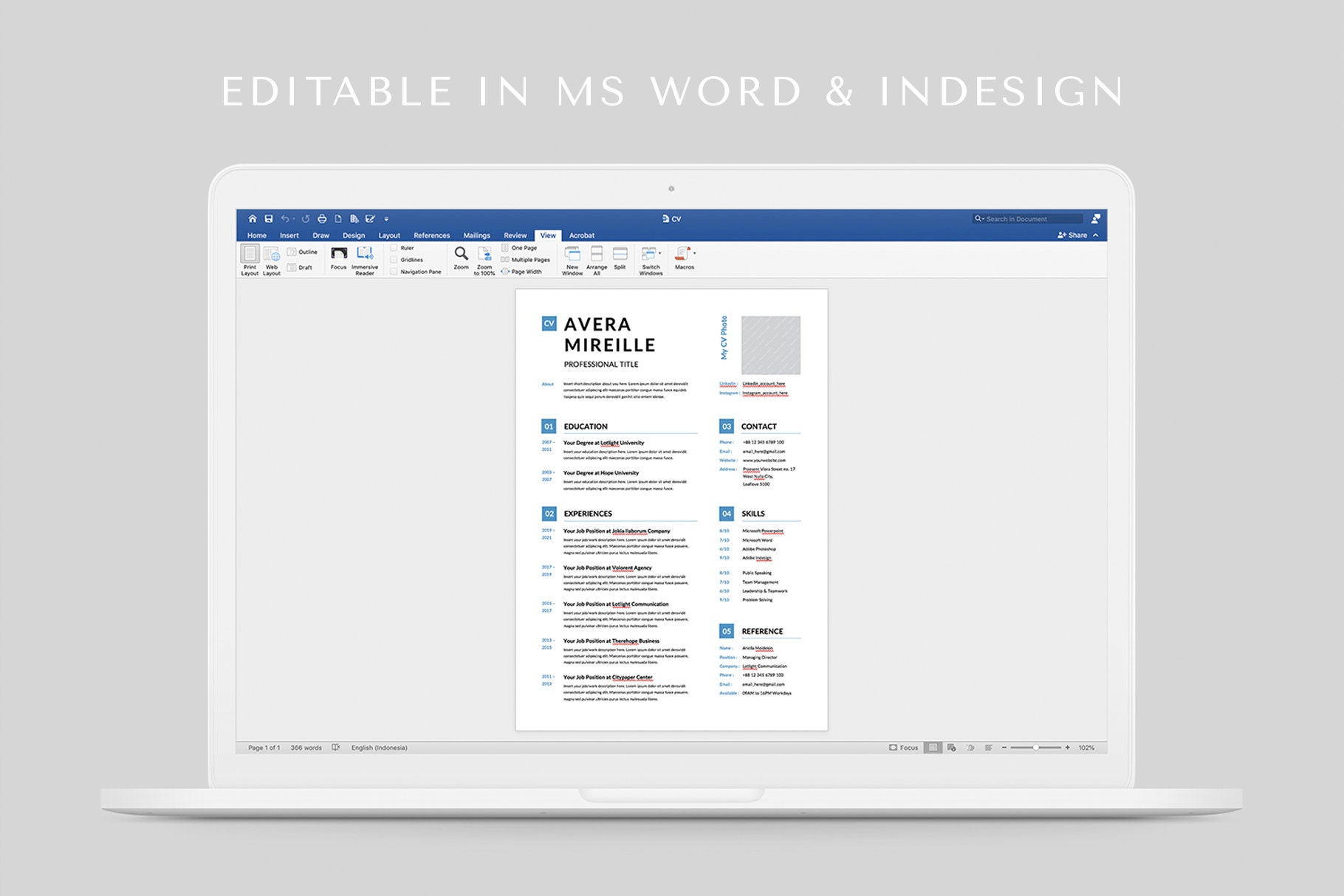Show Gridlines in the document
Screen dimensions: 1344x896
(x=393, y=260)
